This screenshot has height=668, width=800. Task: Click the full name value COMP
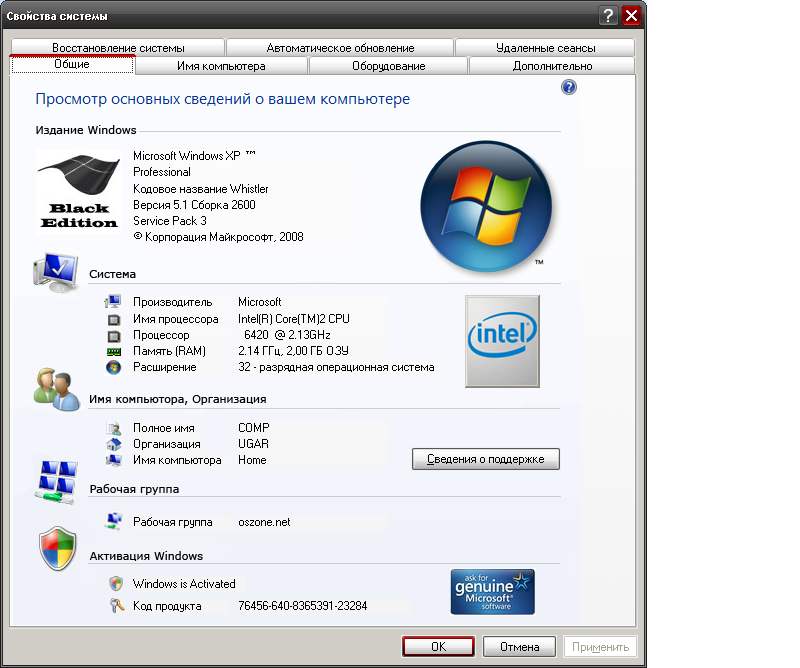pos(254,428)
